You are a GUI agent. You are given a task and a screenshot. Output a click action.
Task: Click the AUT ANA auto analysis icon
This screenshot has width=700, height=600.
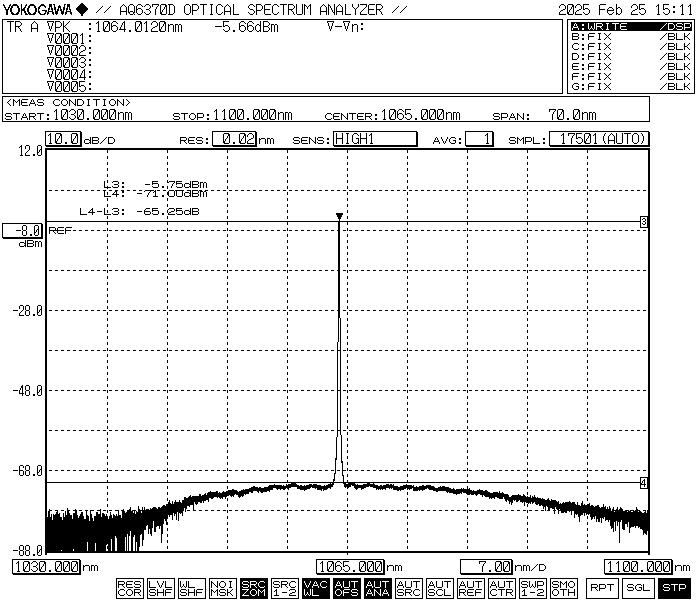tap(377, 587)
